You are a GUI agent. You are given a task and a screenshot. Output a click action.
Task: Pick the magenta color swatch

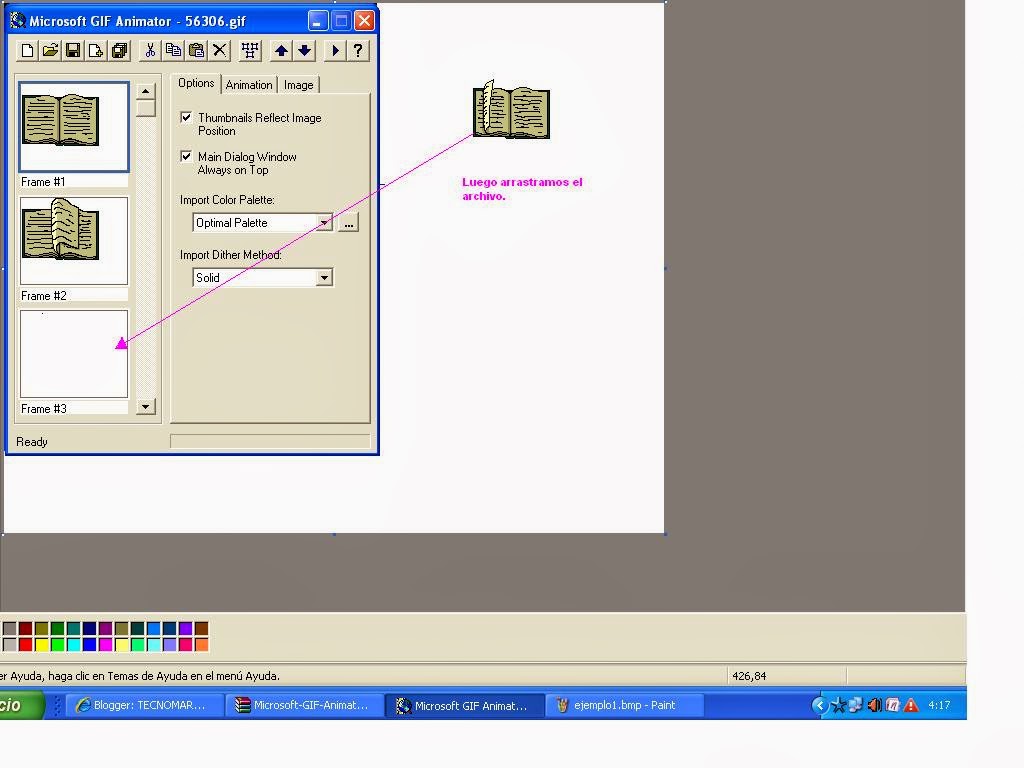pos(106,645)
